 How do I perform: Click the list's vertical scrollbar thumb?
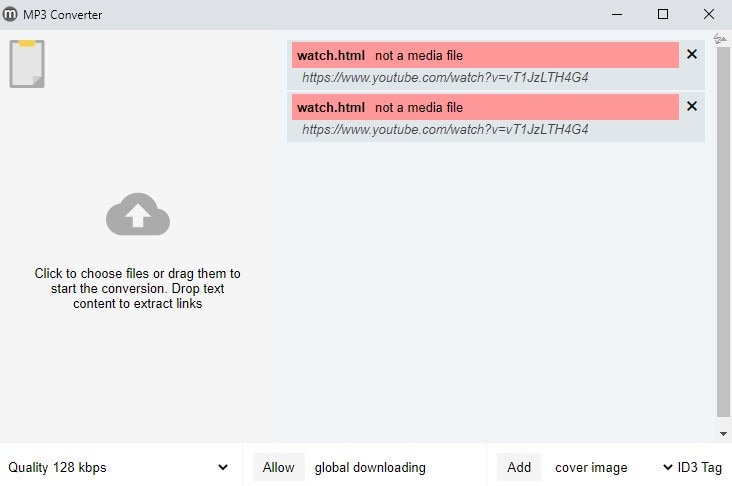723,232
